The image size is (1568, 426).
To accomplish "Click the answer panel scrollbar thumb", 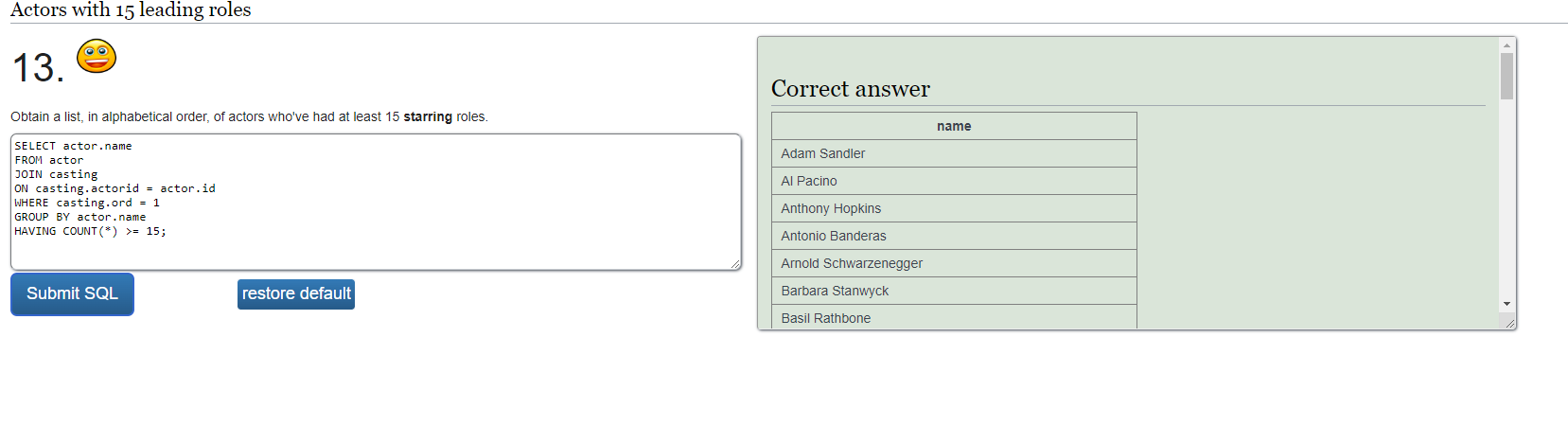I will click(1506, 76).
